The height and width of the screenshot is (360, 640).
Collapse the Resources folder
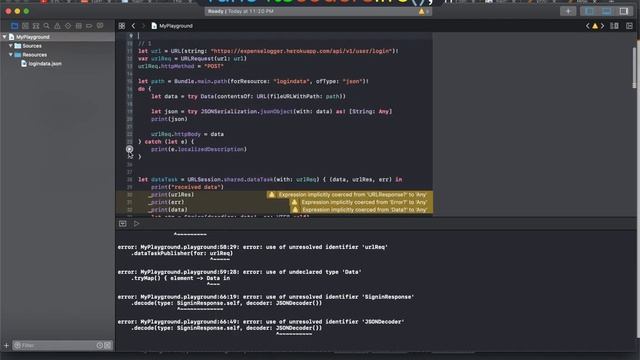(11, 55)
